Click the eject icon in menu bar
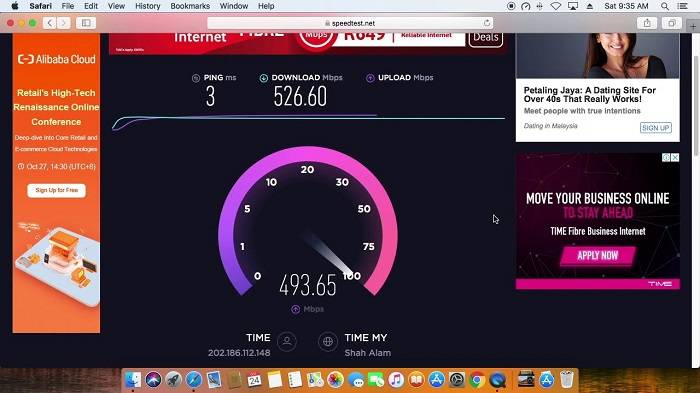Image resolution: width=700 pixels, height=393 pixels. coord(590,6)
